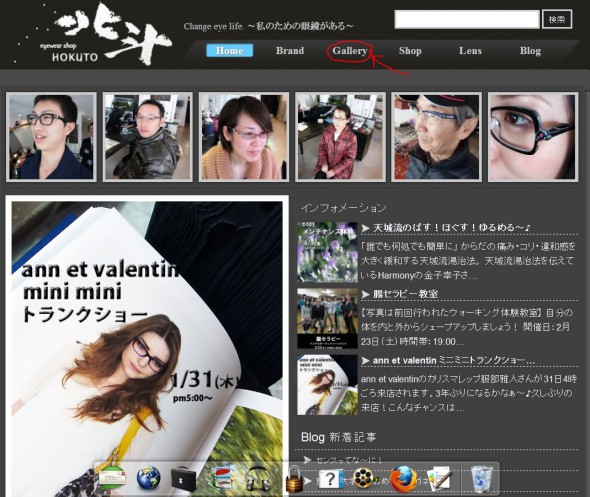Open the trash bin in the dock
The height and width of the screenshot is (497, 590).
tap(481, 479)
